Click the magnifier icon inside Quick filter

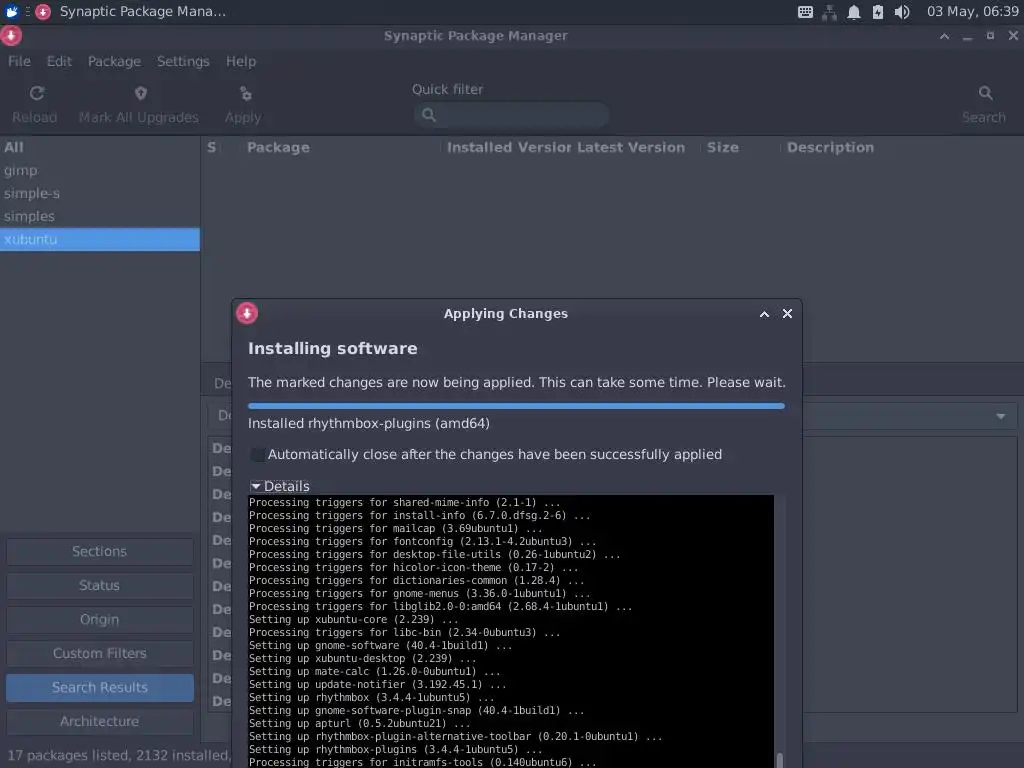pos(429,115)
